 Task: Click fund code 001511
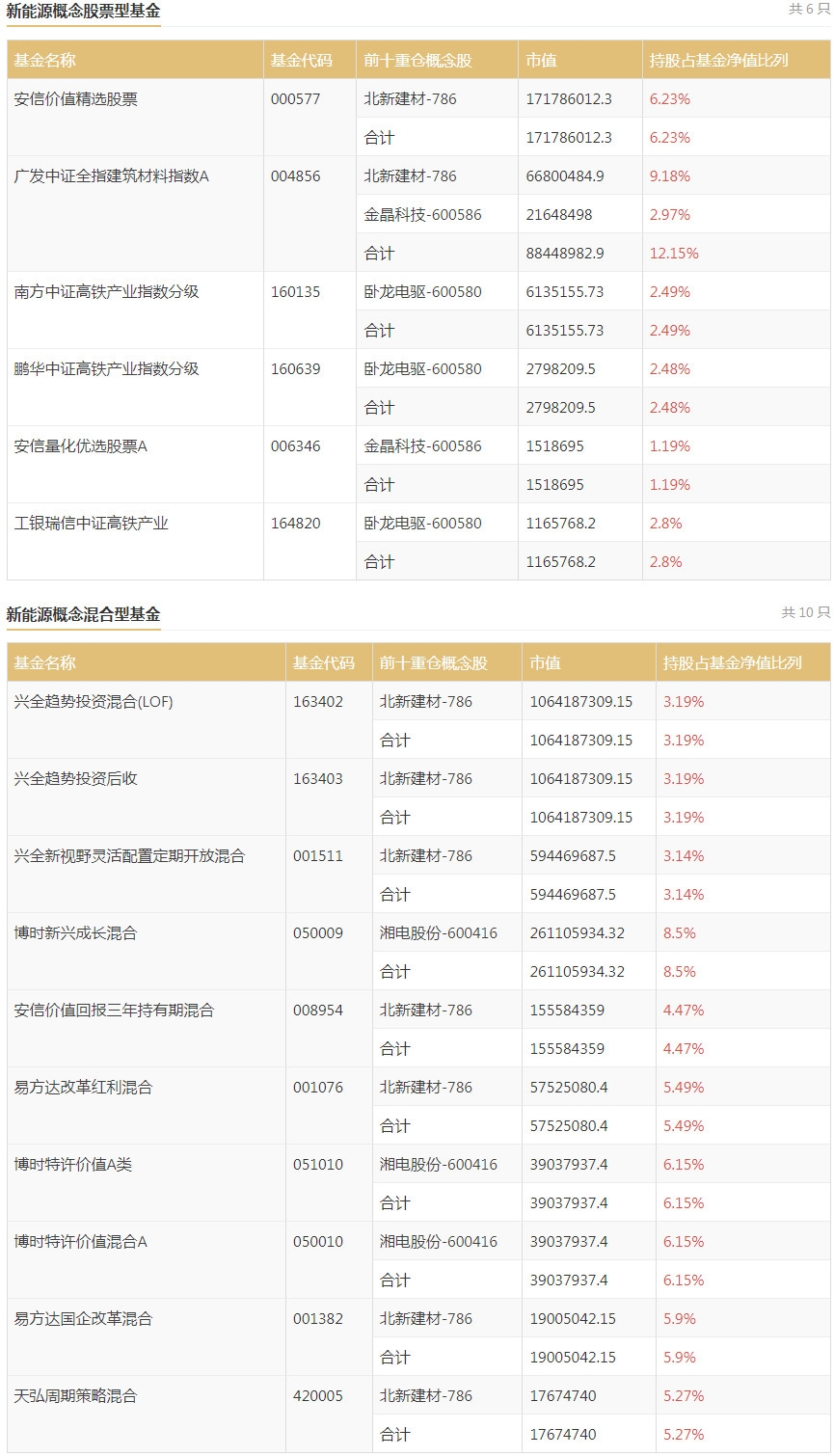tap(318, 855)
